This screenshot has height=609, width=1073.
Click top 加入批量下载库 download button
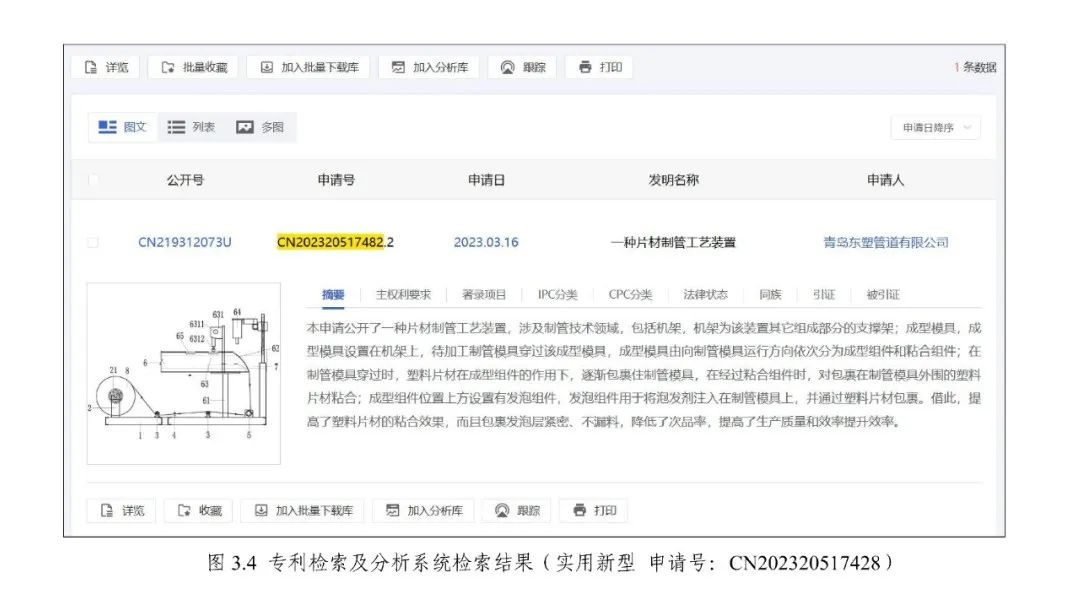pyautogui.click(x=308, y=67)
